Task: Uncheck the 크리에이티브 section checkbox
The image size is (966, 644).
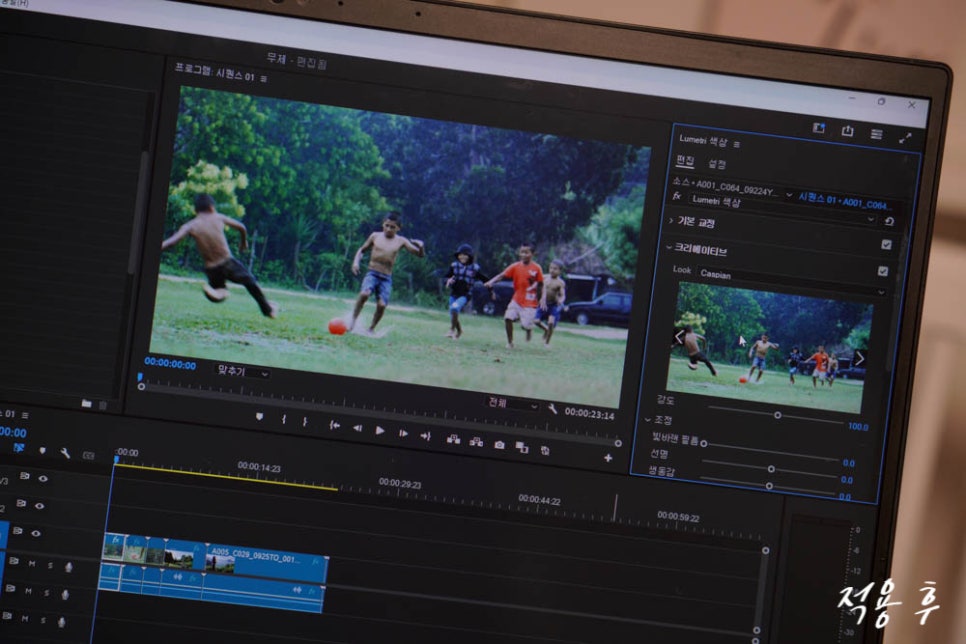Action: [887, 245]
